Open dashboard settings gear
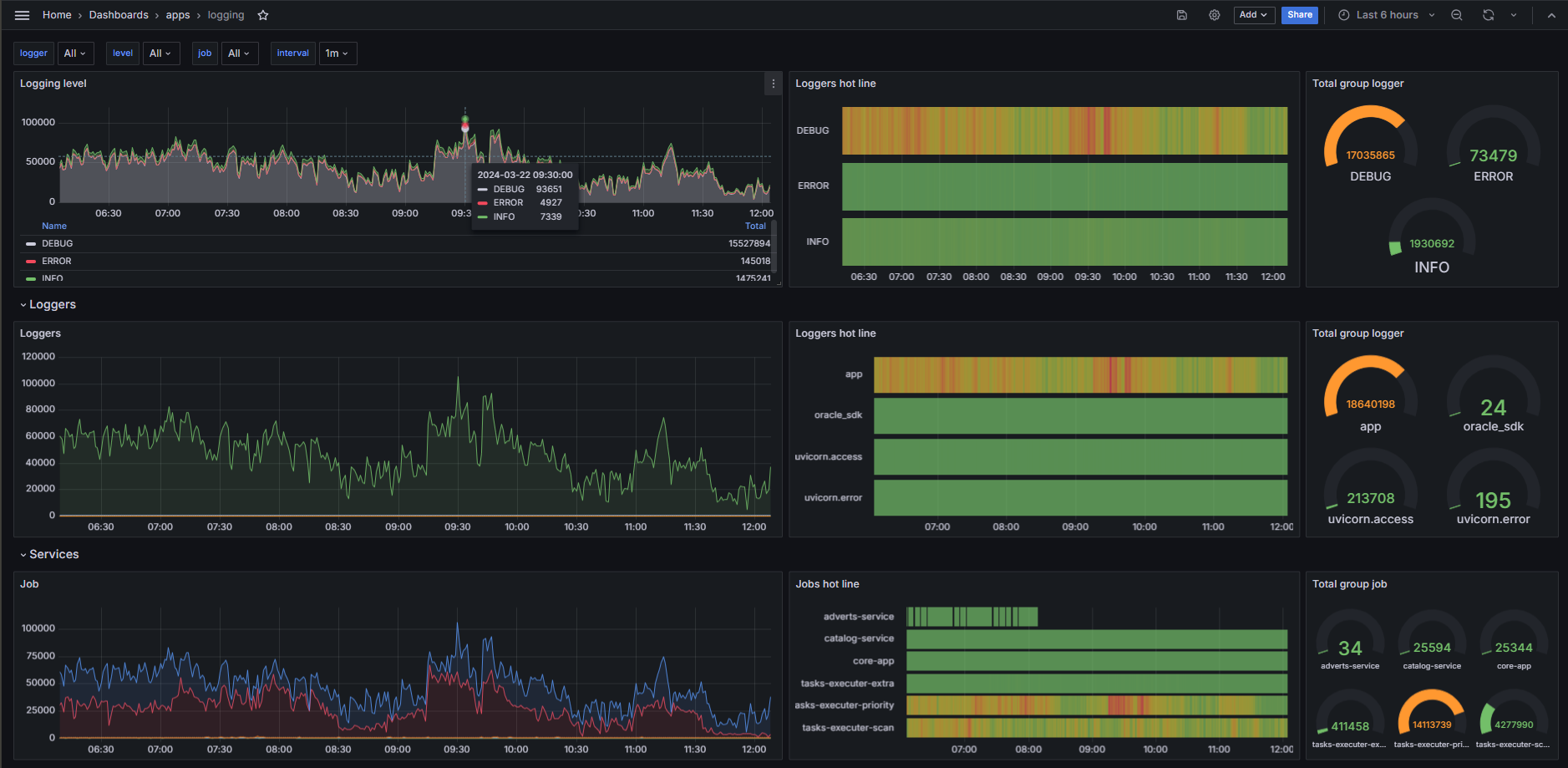This screenshot has width=1568, height=768. (1215, 15)
